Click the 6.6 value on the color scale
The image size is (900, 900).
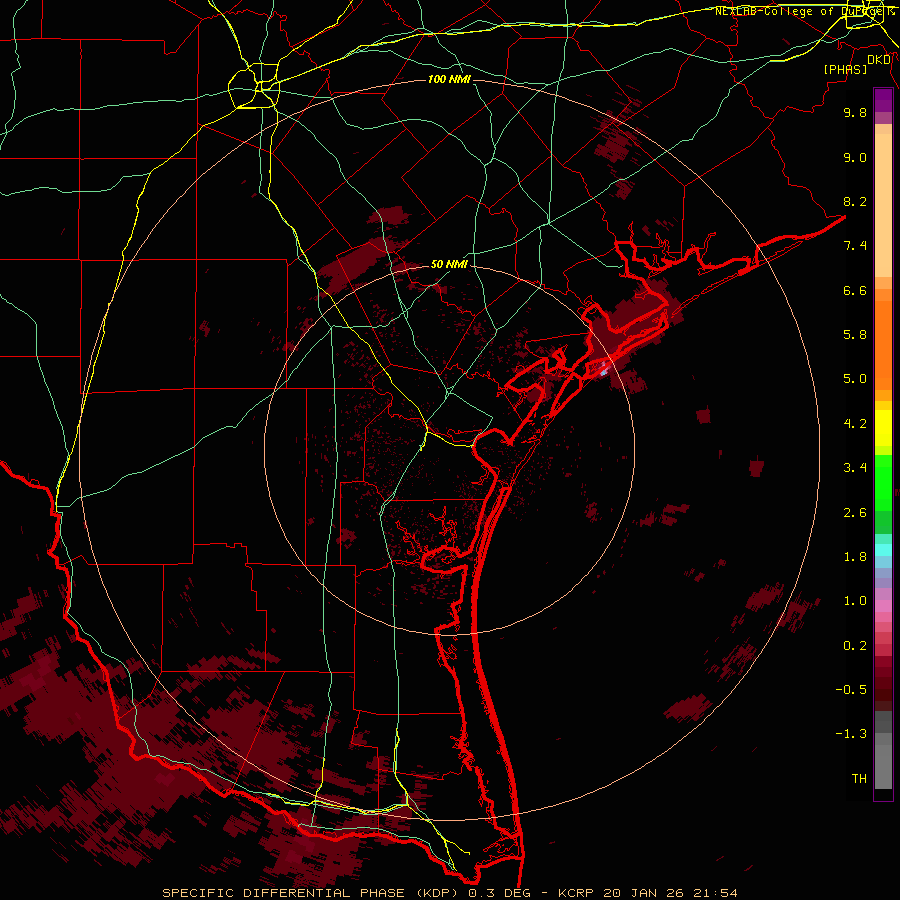(855, 290)
